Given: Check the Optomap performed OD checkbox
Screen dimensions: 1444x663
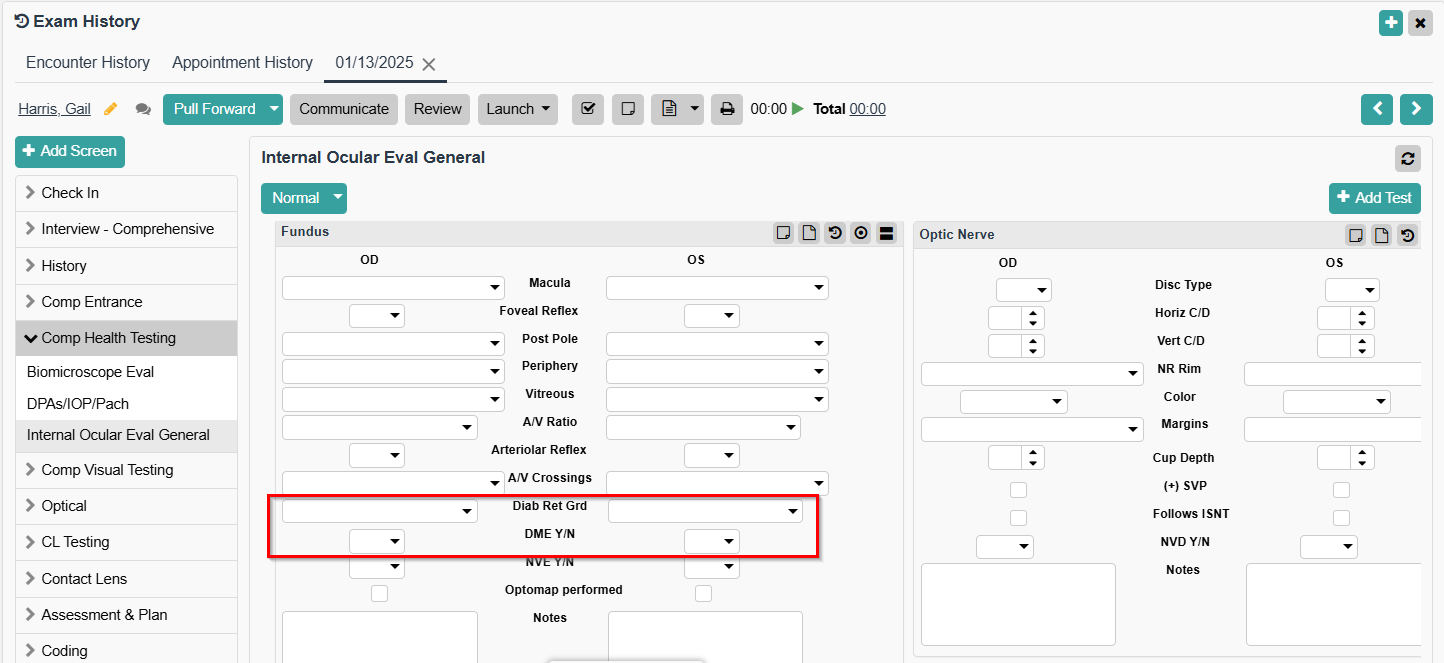Looking at the screenshot, I should click(379, 594).
